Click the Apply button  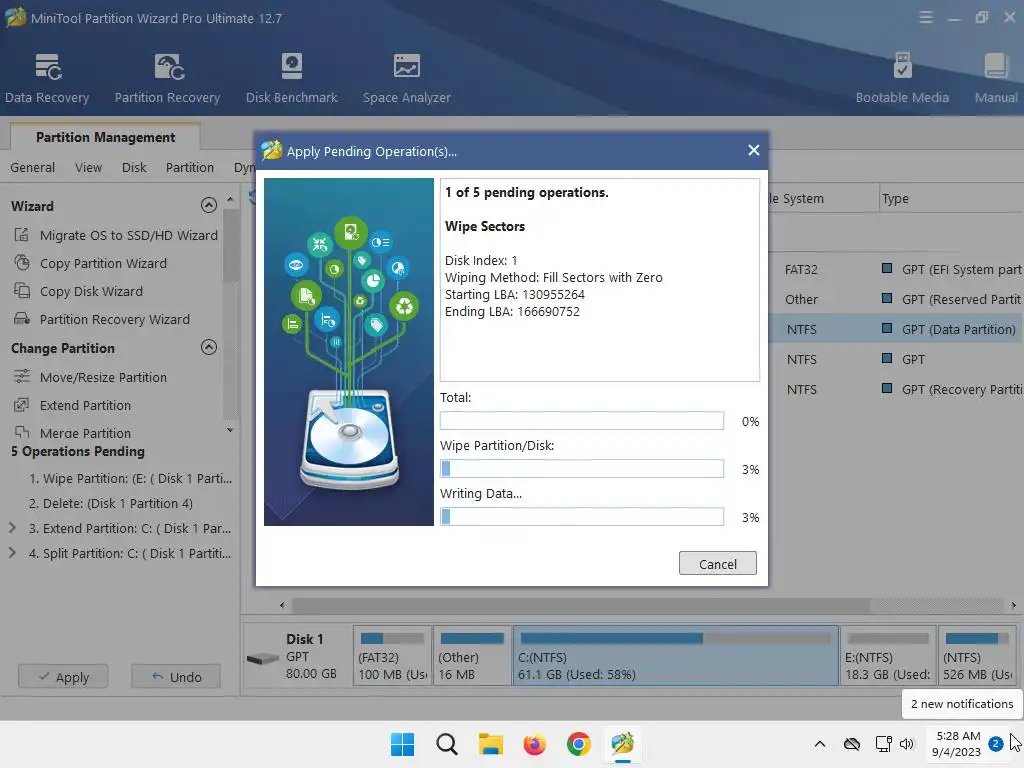tap(63, 677)
